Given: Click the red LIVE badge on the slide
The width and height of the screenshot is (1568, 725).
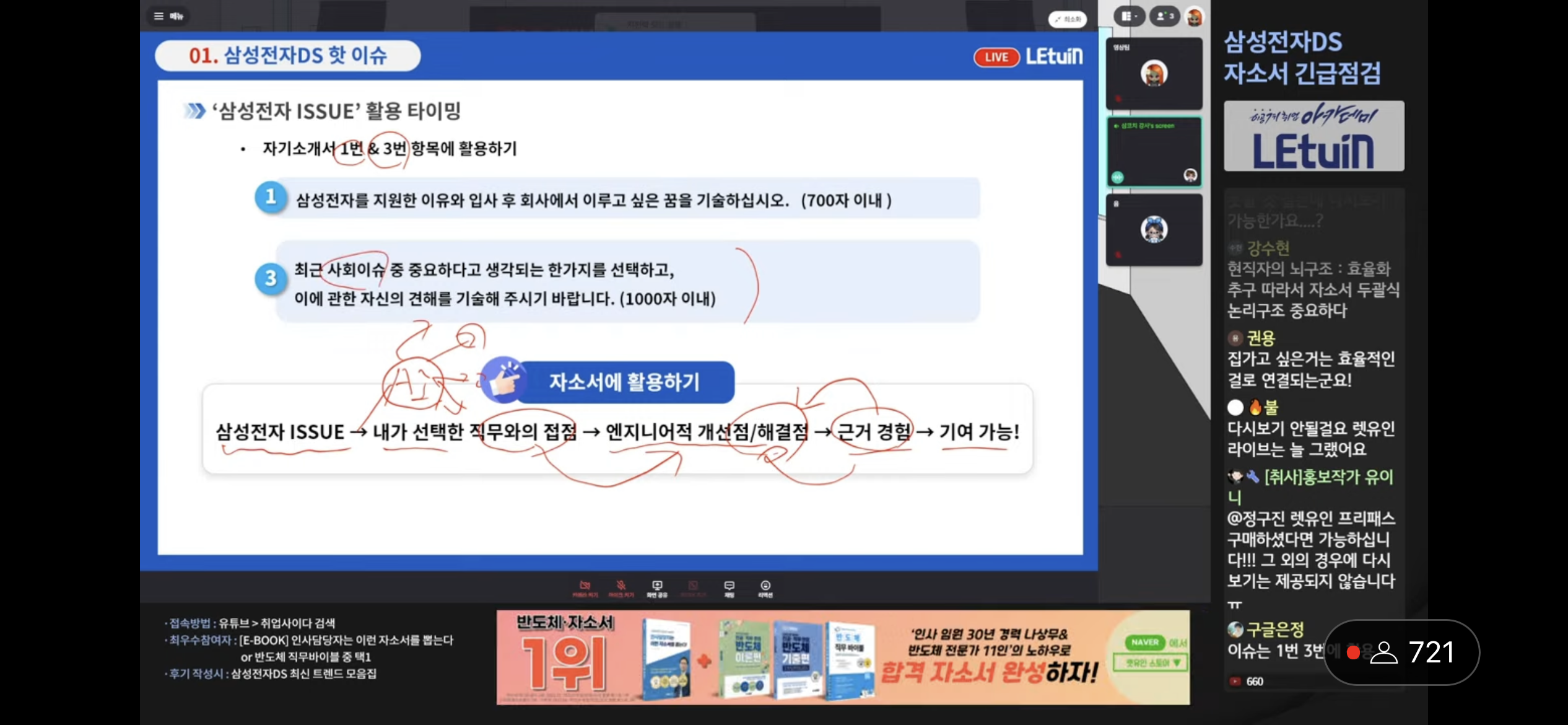Looking at the screenshot, I should pos(996,57).
